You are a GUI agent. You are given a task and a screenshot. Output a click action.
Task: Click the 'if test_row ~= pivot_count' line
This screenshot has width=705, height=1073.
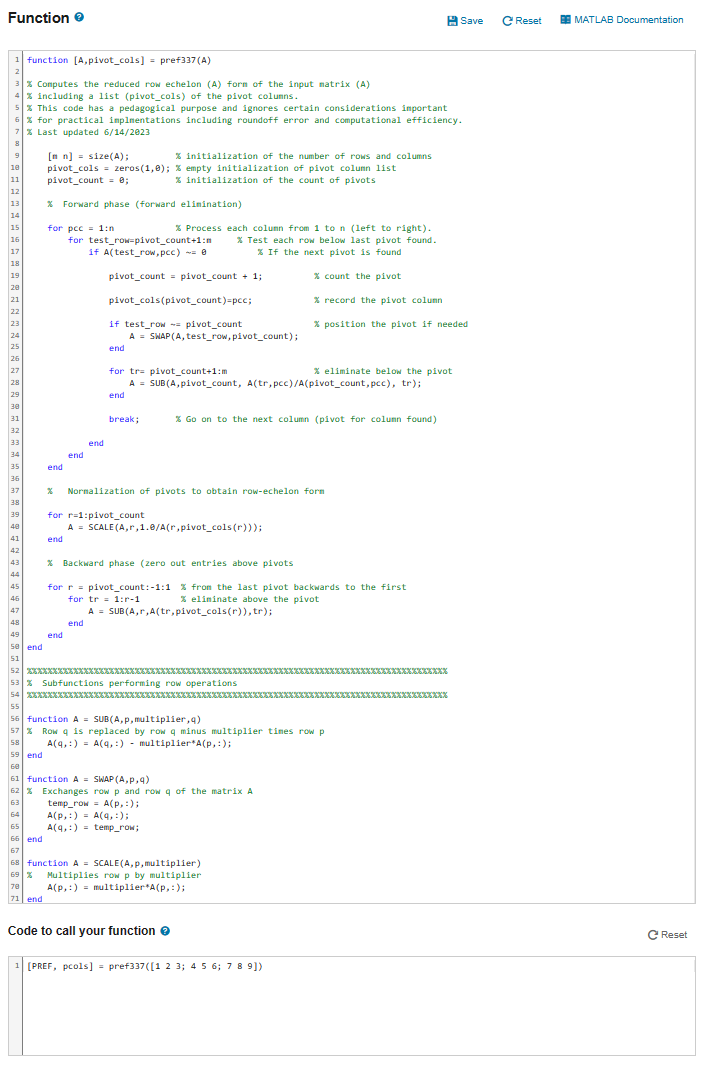pos(175,324)
